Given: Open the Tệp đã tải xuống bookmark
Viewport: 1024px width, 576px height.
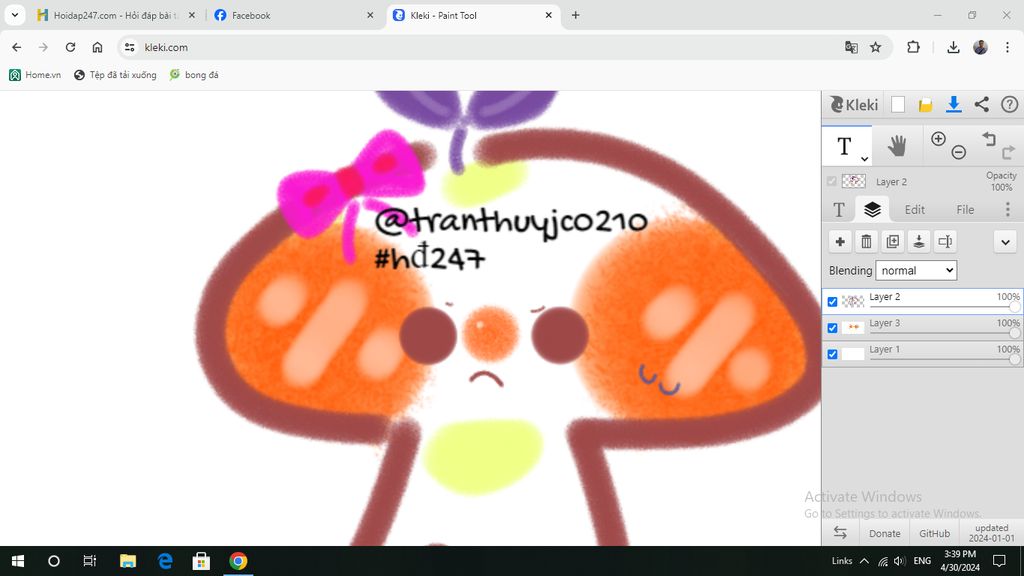Looking at the screenshot, I should [116, 75].
